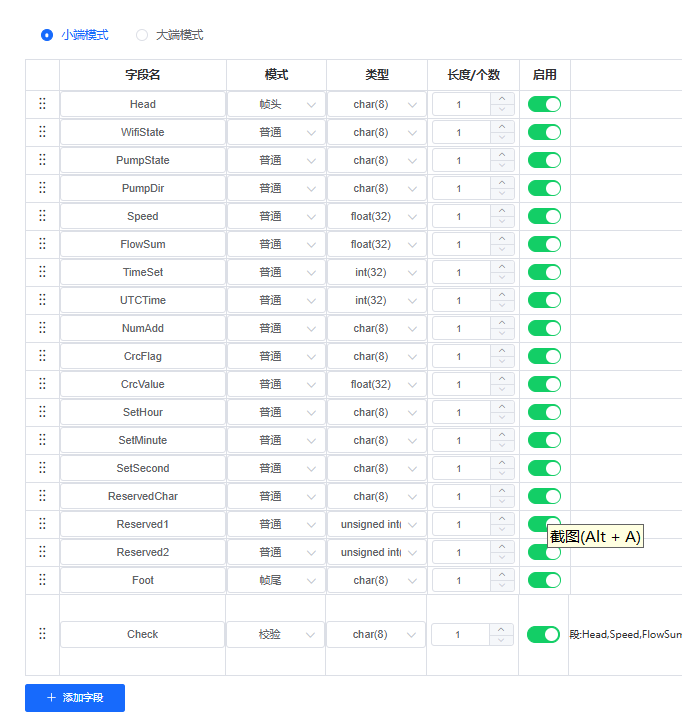The image size is (682, 720).
Task: Toggle the enable switch for Check row
Action: click(543, 634)
